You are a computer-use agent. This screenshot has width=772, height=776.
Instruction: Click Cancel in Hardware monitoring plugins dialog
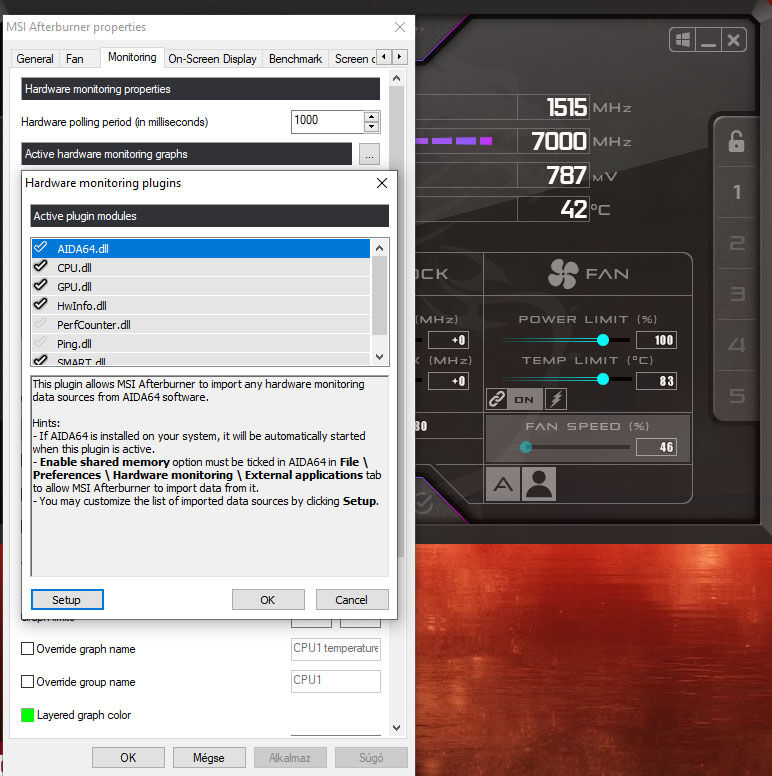pos(351,600)
